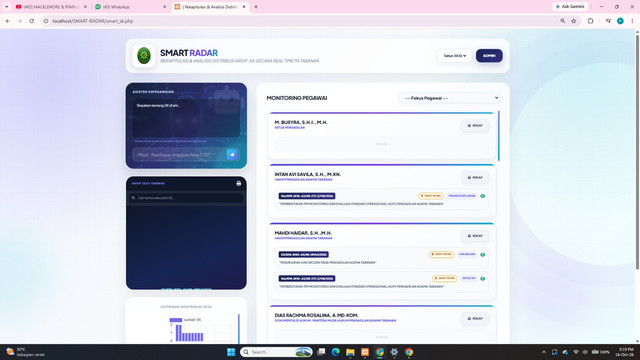640x360 pixels.
Task: Open a new browser tab
Action: (256, 7)
